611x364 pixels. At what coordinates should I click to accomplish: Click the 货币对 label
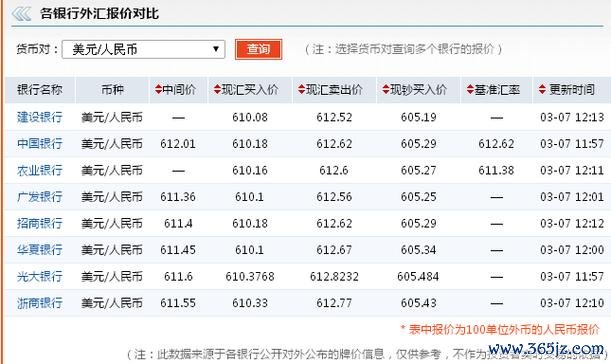click(37, 49)
